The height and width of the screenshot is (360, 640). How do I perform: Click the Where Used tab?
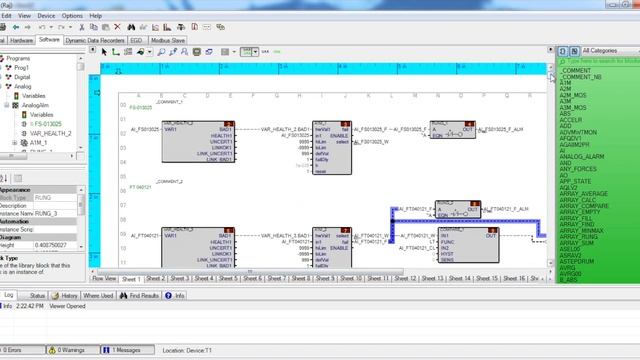pyautogui.click(x=98, y=296)
